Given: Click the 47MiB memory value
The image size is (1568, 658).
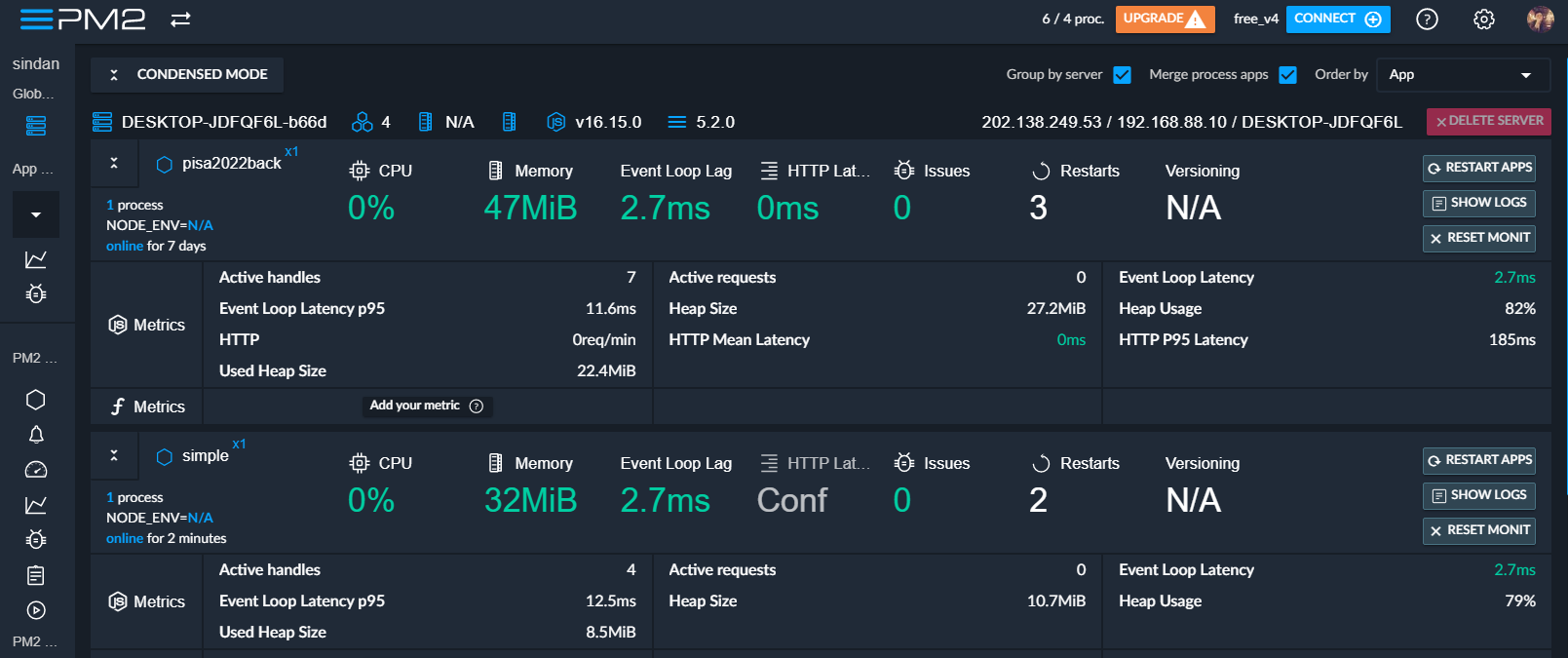Looking at the screenshot, I should (x=531, y=208).
